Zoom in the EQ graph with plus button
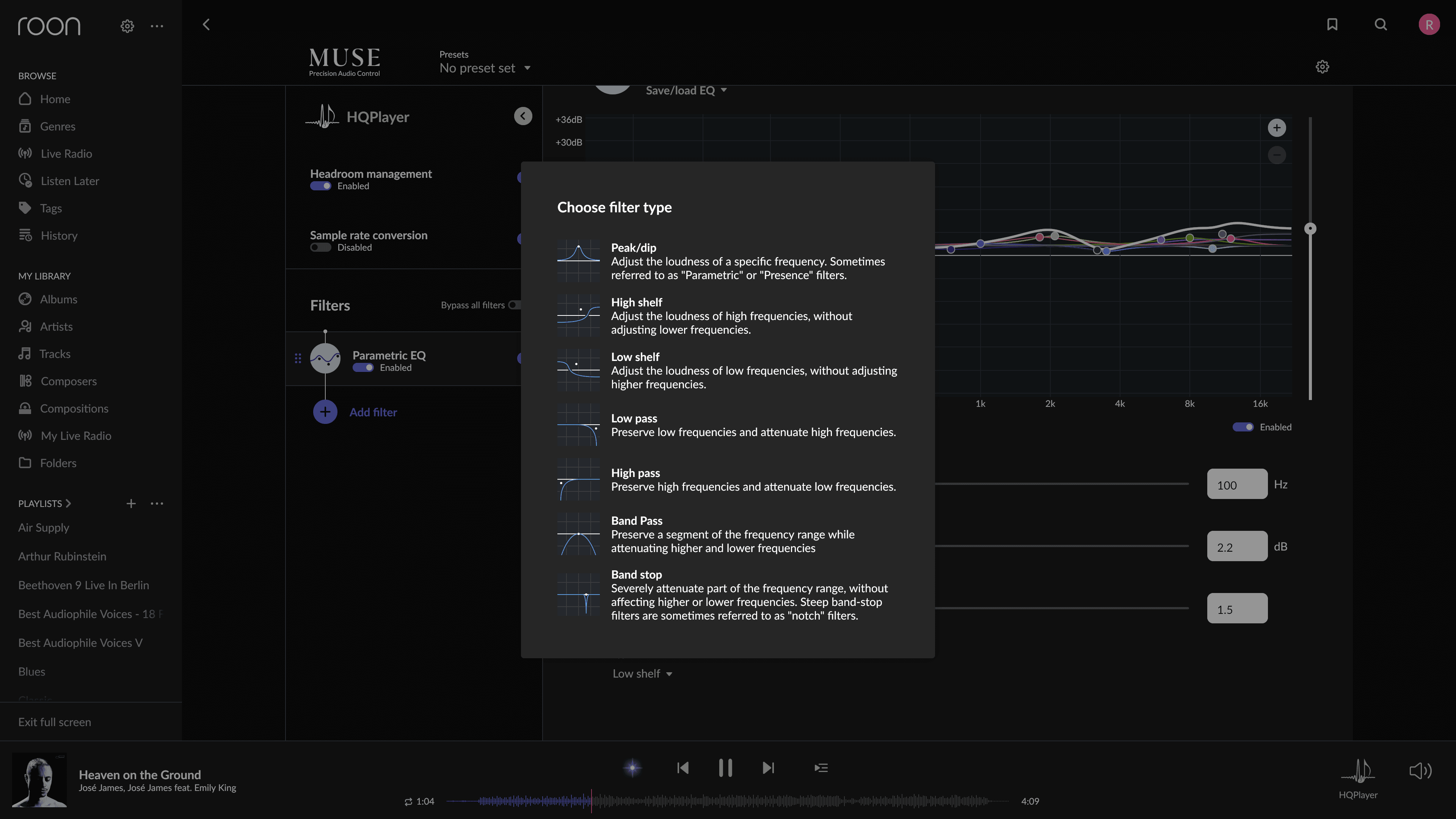 pos(1277,128)
